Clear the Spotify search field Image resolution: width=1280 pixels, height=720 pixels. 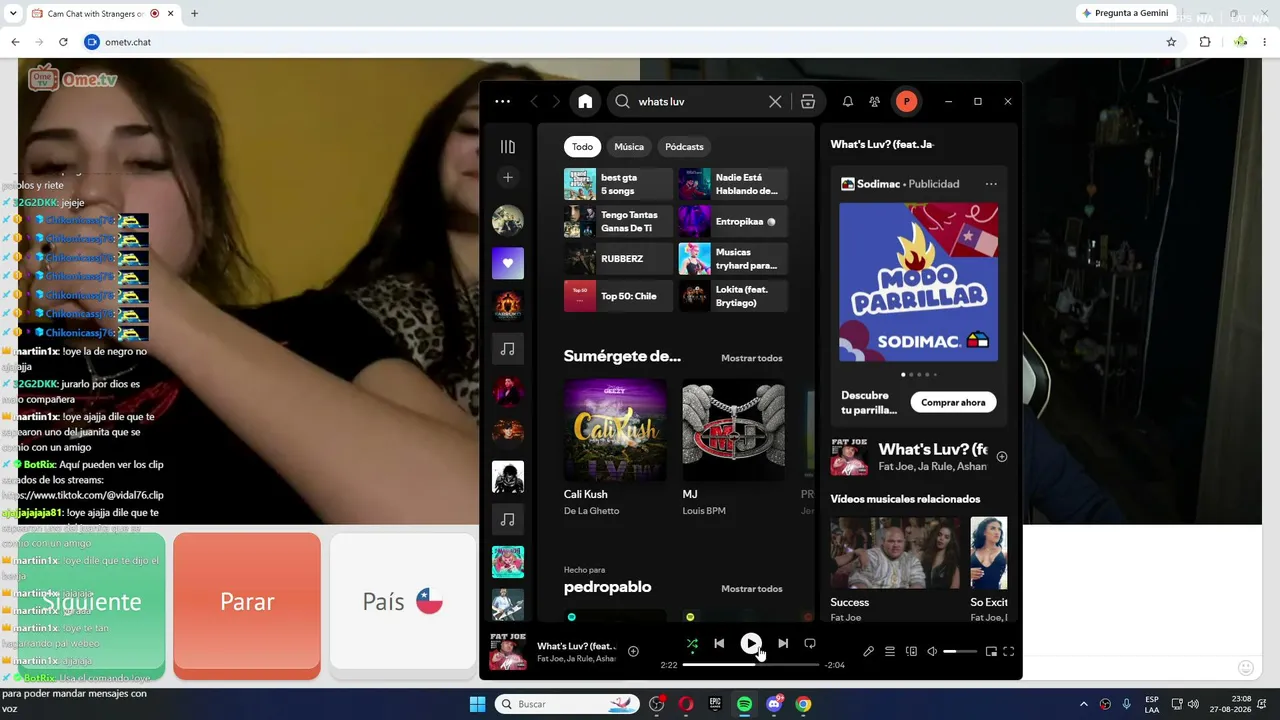[775, 101]
